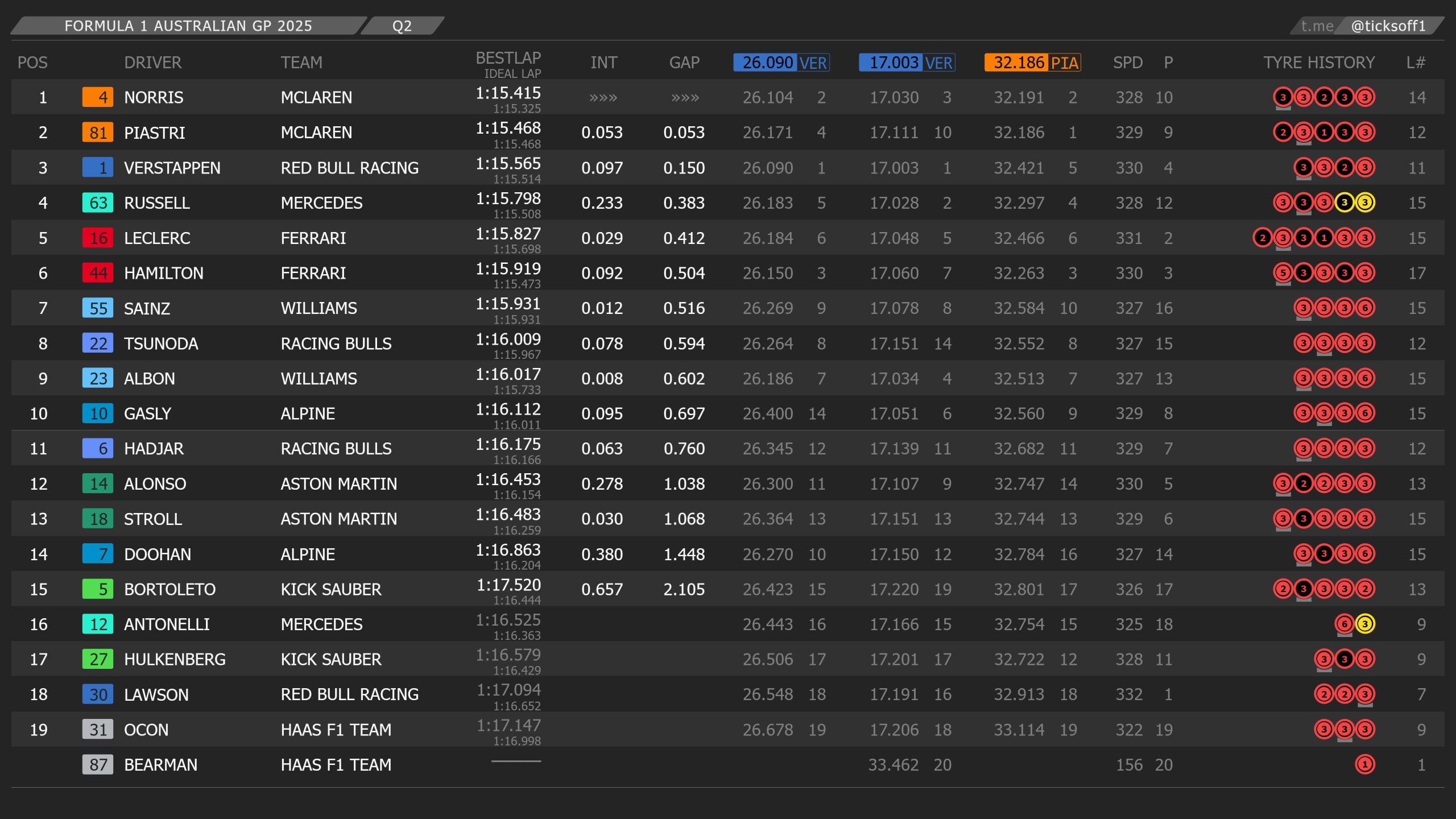Image resolution: width=1456 pixels, height=819 pixels.
Task: Click Norris's best lap 1:15.415
Action: 508,93
